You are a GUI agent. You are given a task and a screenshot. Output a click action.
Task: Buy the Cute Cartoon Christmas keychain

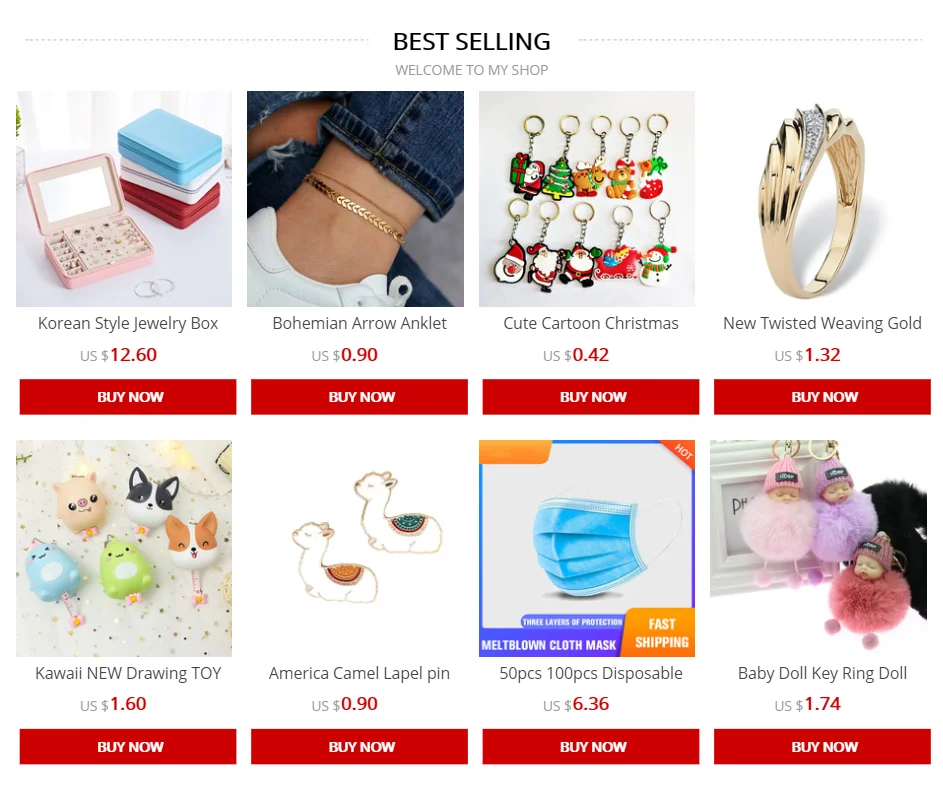click(591, 397)
